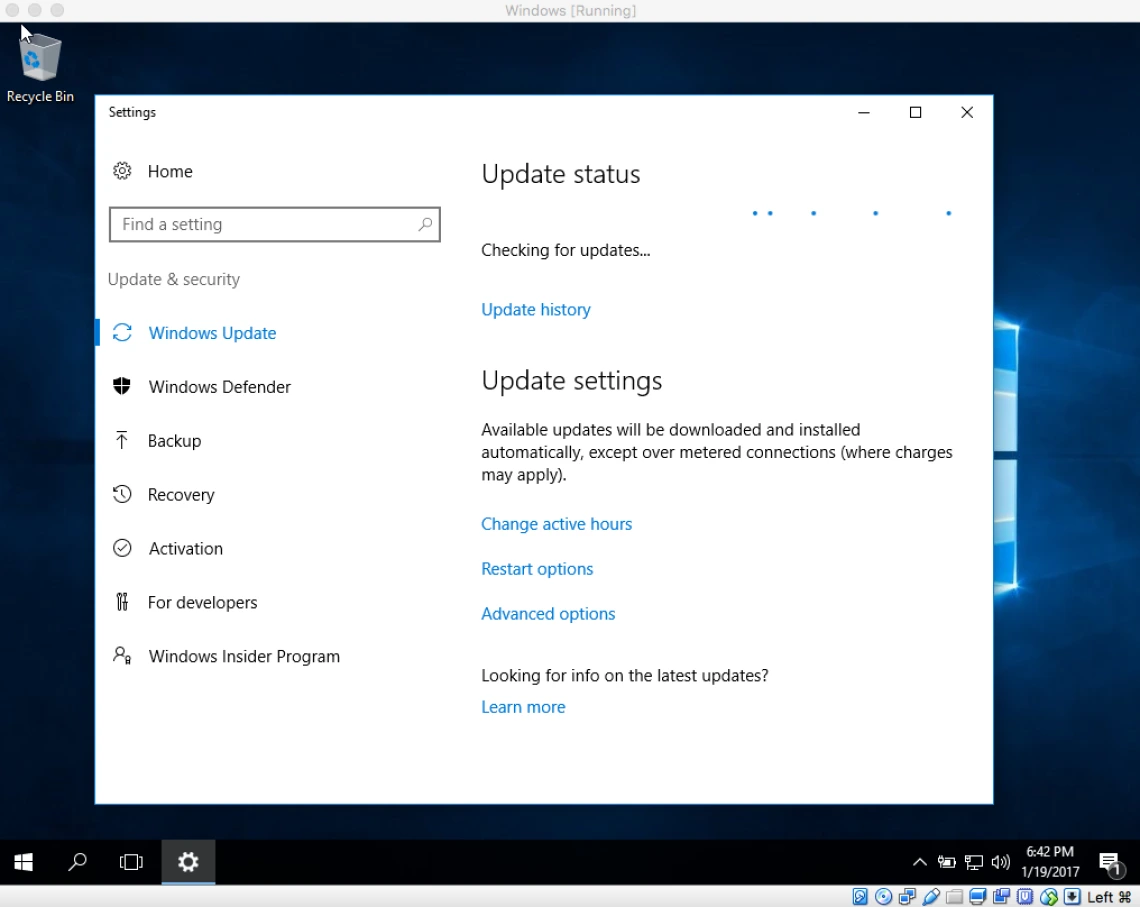Minimize the Settings window
The image size is (1140, 907).
[864, 112]
